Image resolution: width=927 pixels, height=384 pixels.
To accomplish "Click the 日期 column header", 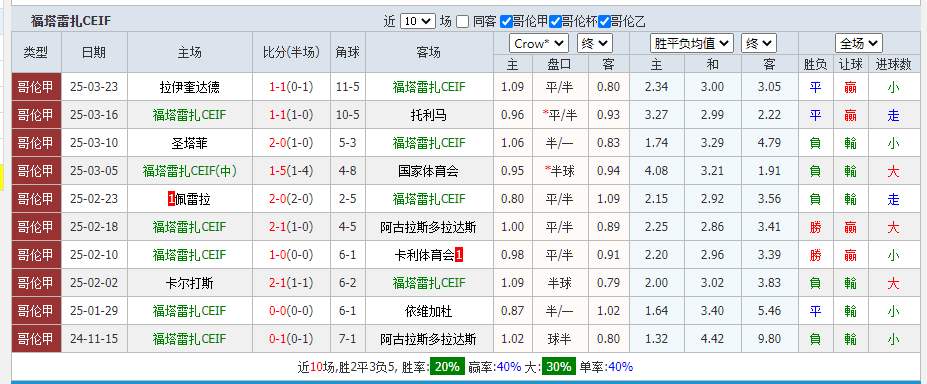I will pos(94,53).
